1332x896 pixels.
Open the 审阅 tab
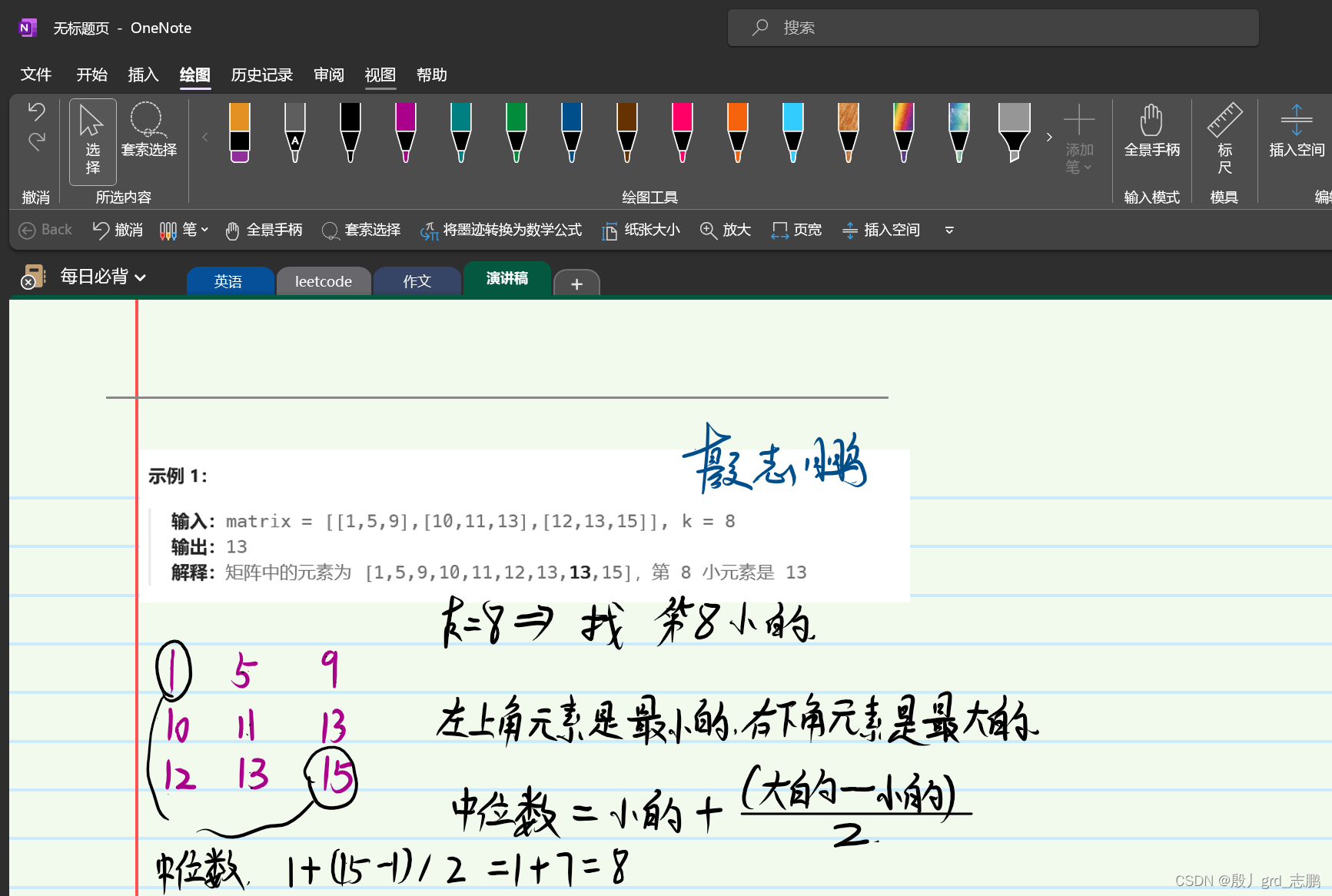pyautogui.click(x=329, y=75)
